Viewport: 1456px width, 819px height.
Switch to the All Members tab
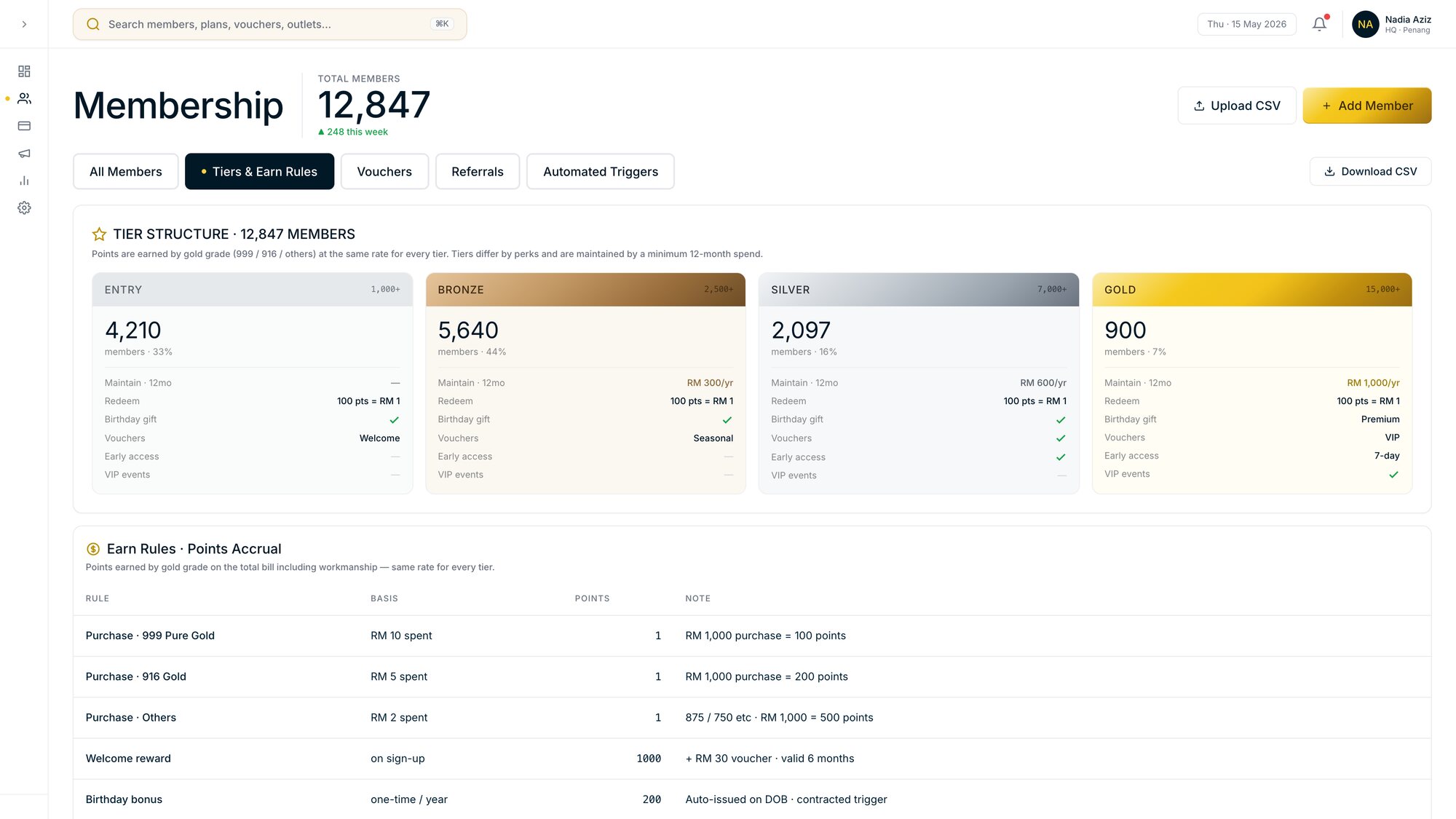[126, 171]
